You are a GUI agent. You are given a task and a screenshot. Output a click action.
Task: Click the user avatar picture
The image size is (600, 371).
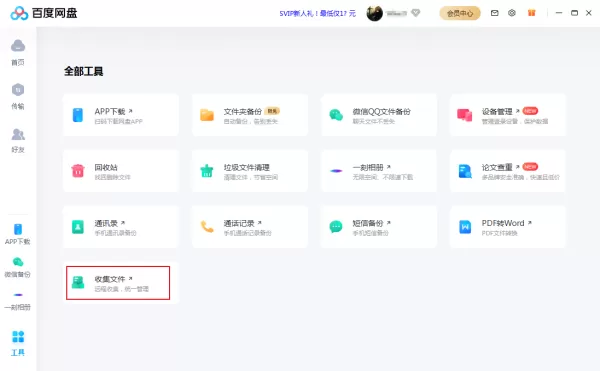click(375, 13)
